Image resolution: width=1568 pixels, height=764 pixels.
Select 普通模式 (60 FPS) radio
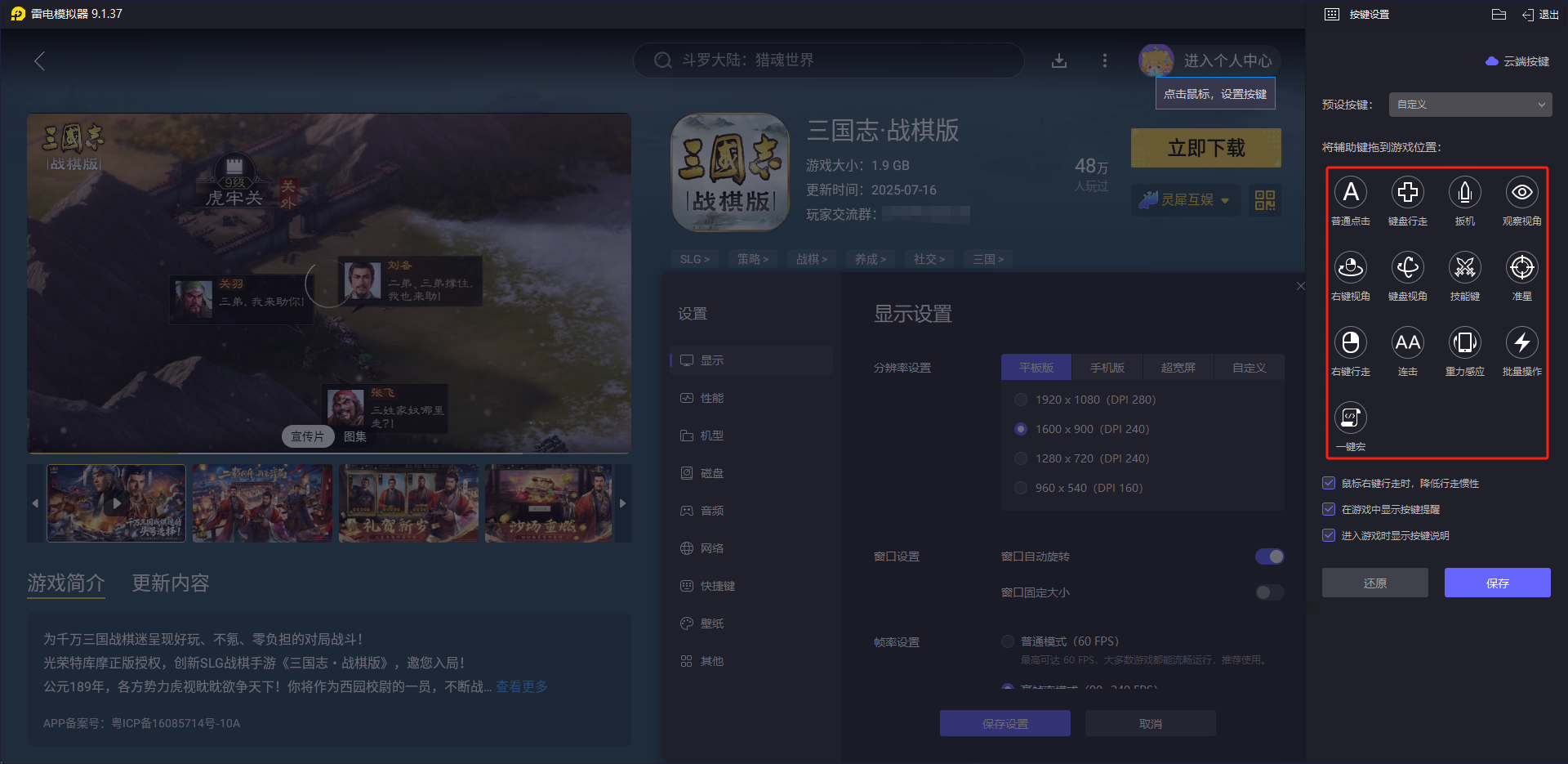1008,641
